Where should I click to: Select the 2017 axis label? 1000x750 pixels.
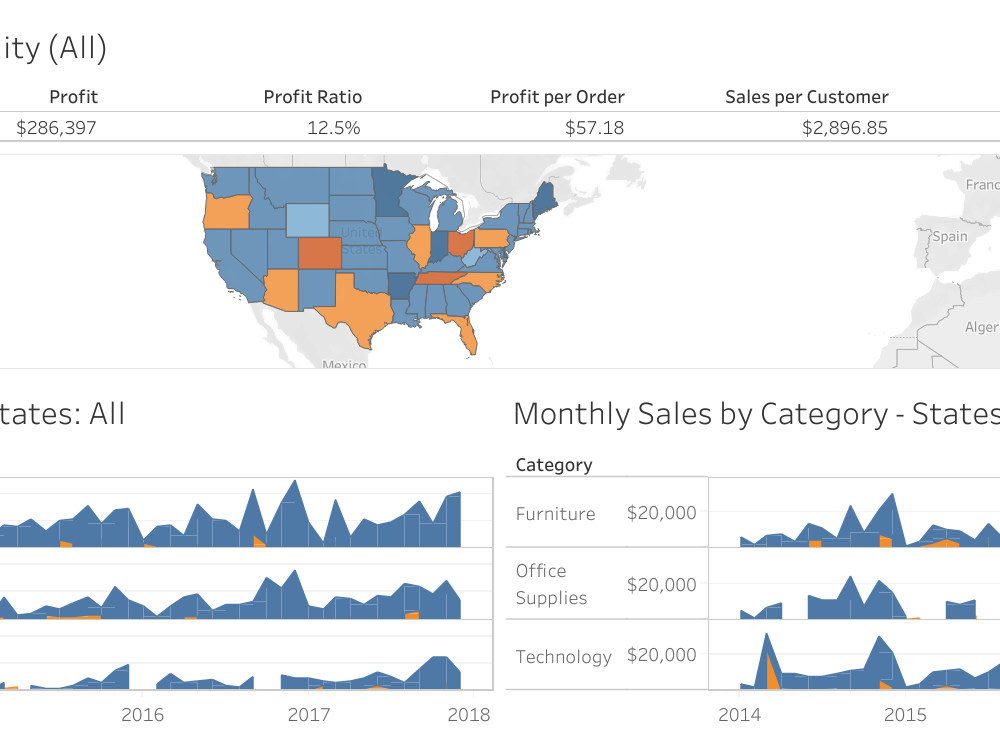tap(310, 715)
